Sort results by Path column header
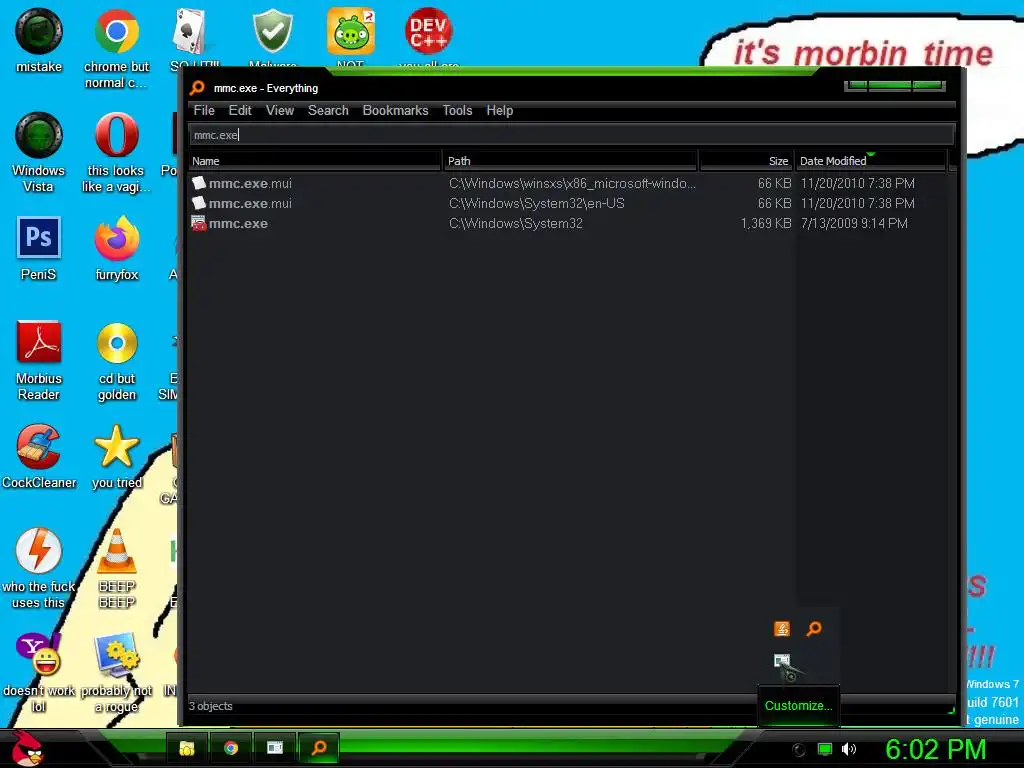This screenshot has height=768, width=1024. (570, 161)
